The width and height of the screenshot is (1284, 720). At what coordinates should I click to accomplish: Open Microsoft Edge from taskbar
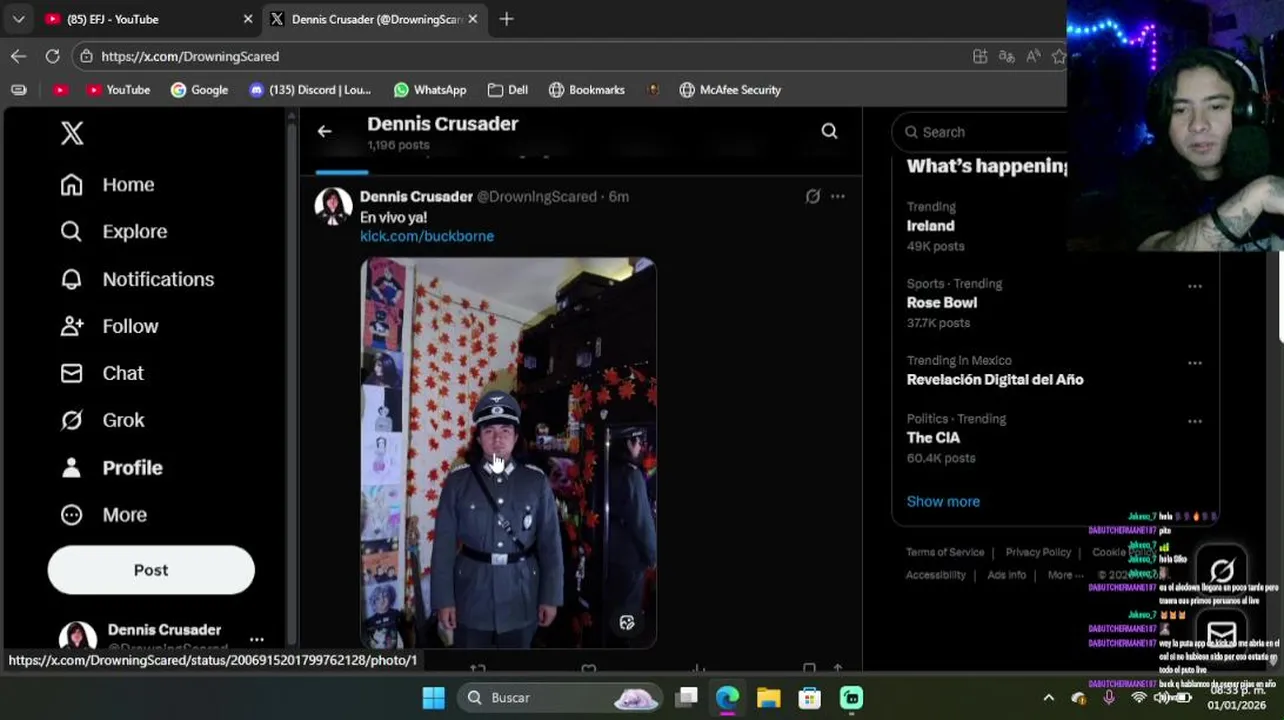coord(727,698)
